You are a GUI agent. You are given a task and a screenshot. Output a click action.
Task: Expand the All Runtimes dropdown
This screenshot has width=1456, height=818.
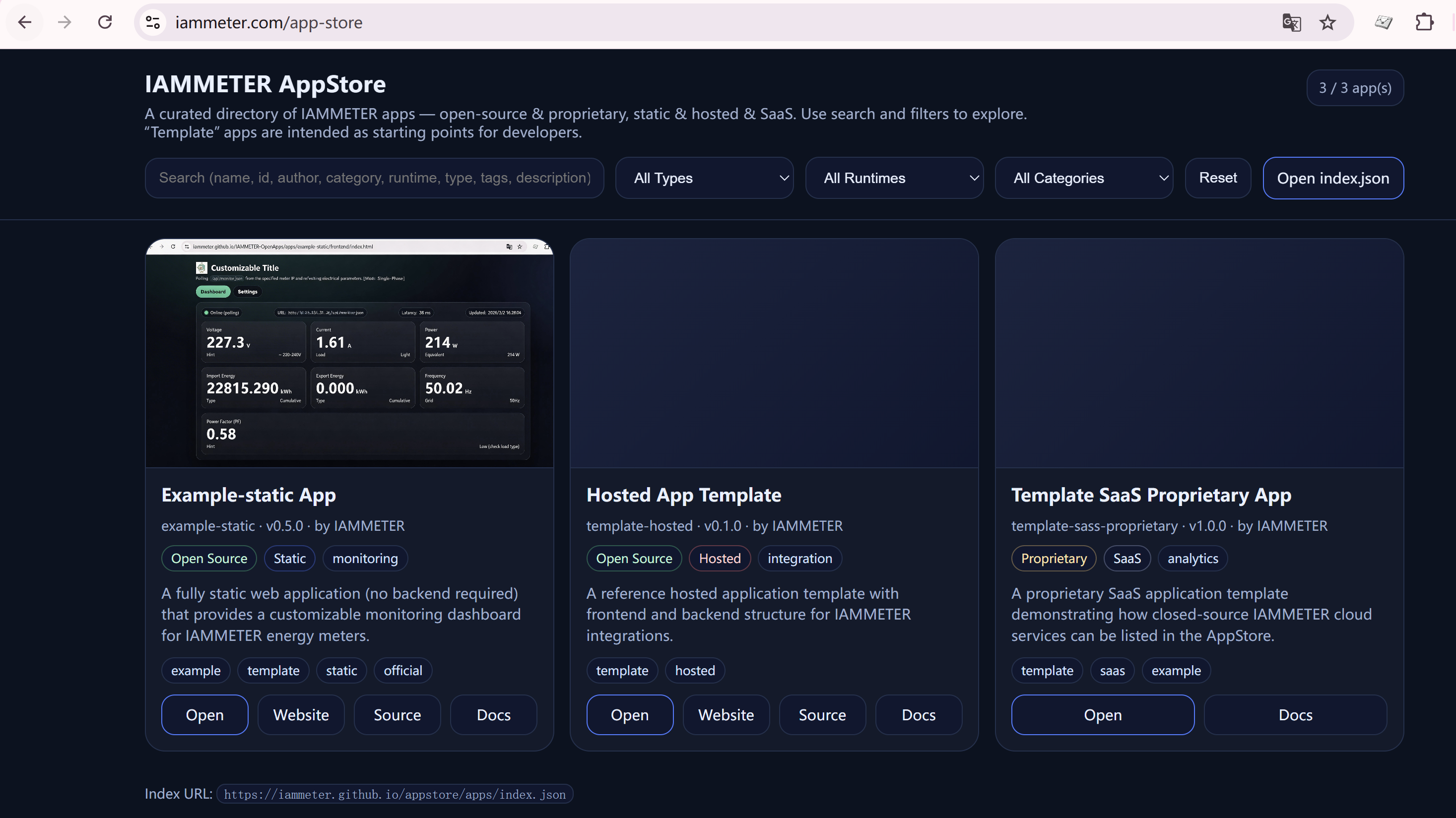pos(894,178)
